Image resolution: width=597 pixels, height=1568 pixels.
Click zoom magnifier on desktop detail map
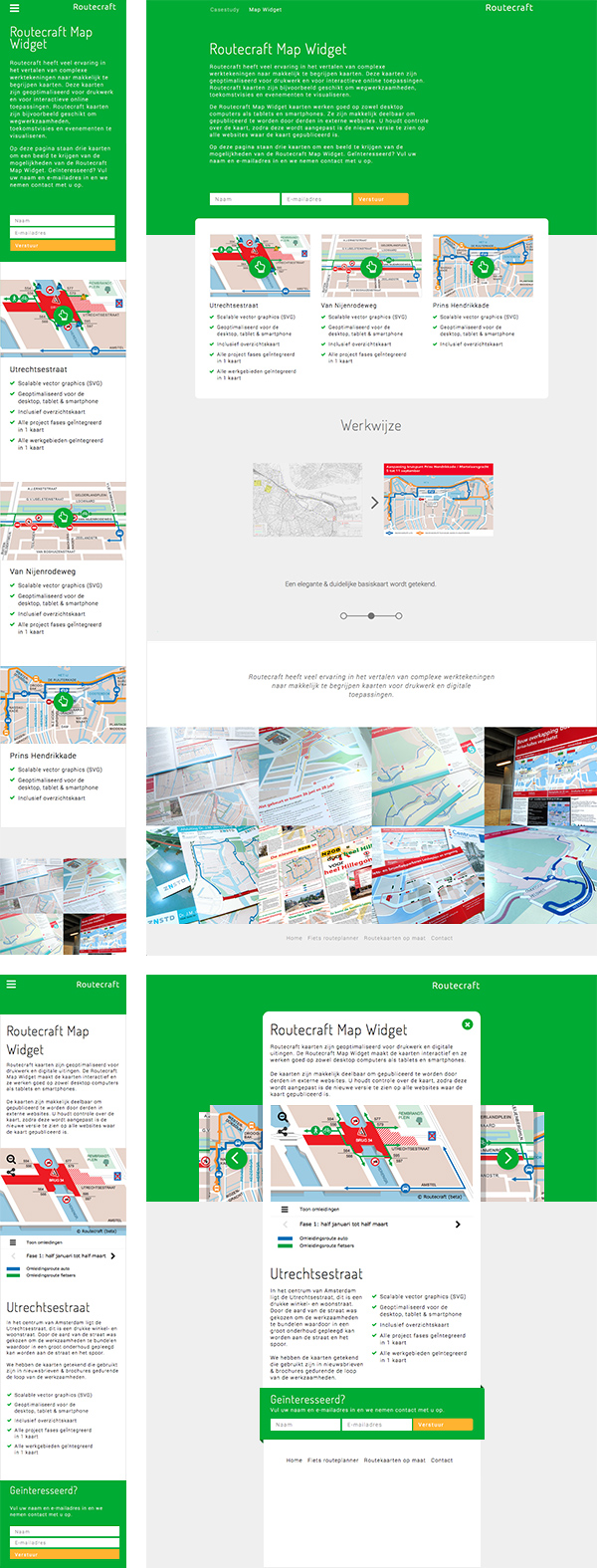click(283, 1116)
